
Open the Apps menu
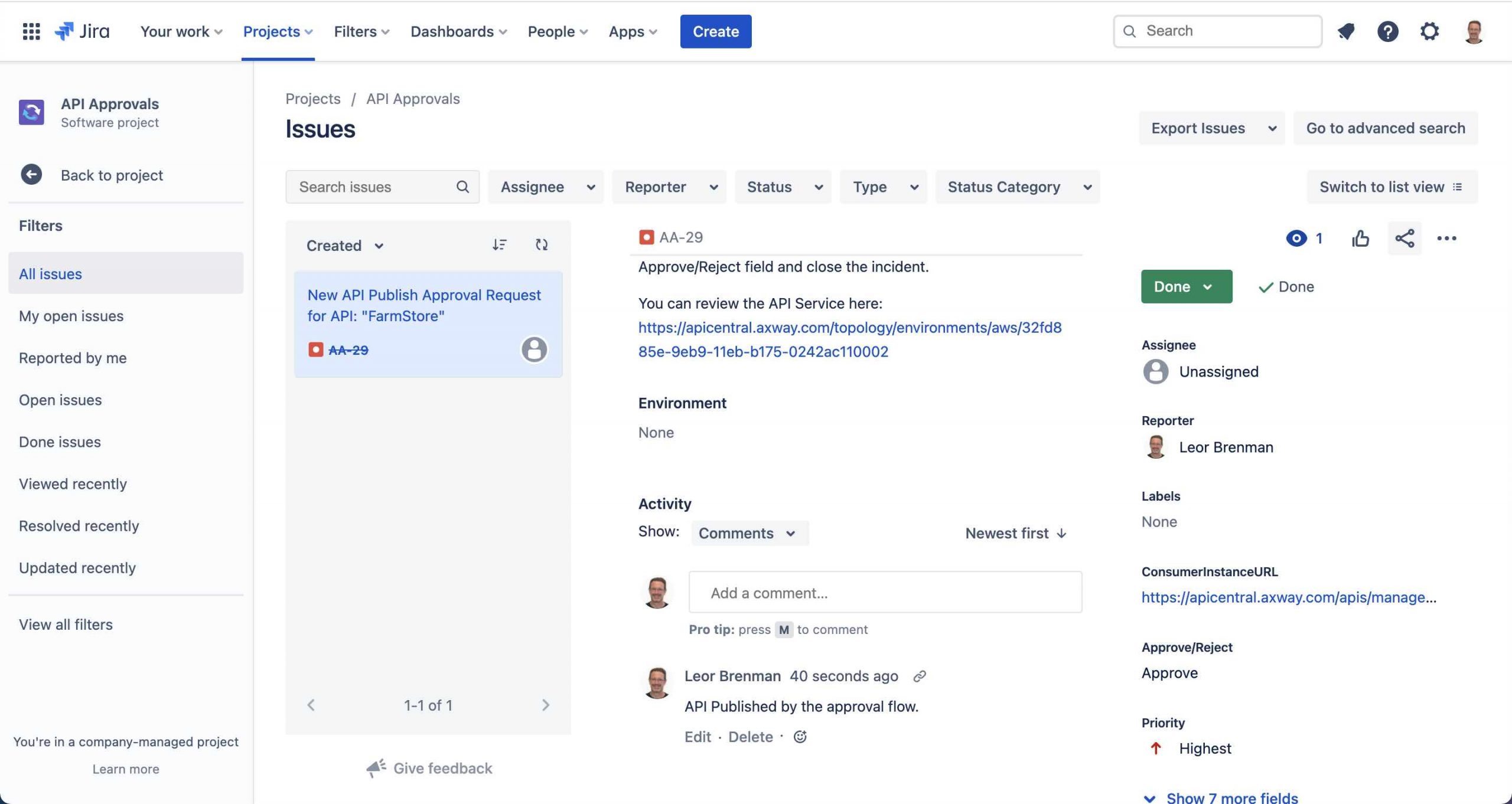(x=633, y=31)
